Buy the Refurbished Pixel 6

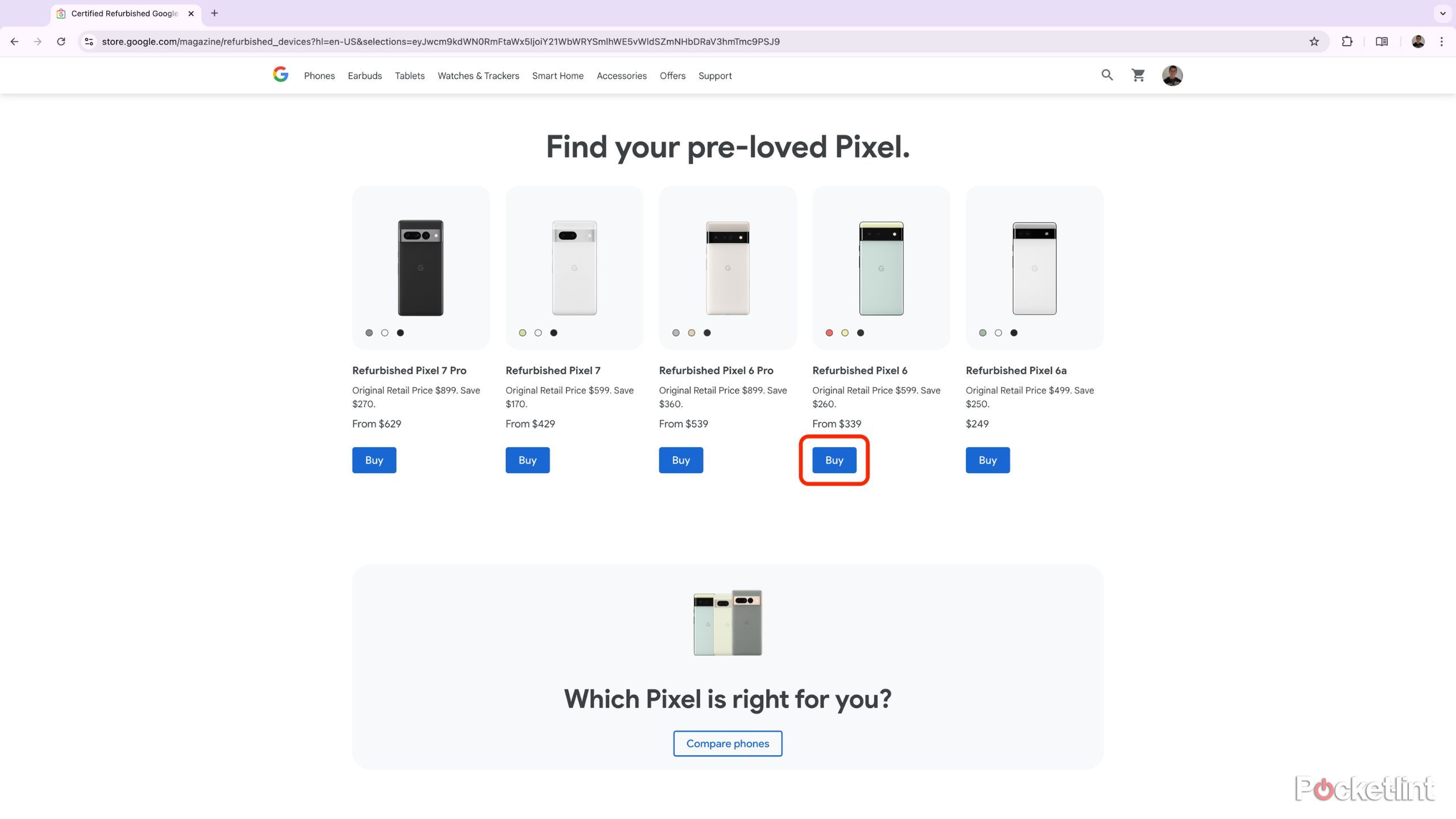[834, 460]
